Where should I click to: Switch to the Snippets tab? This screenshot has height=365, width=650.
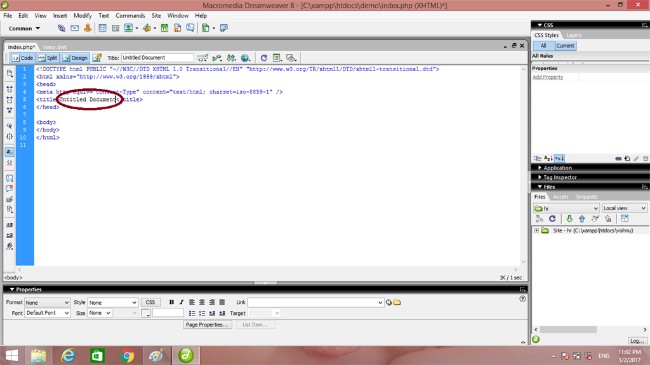pos(587,197)
